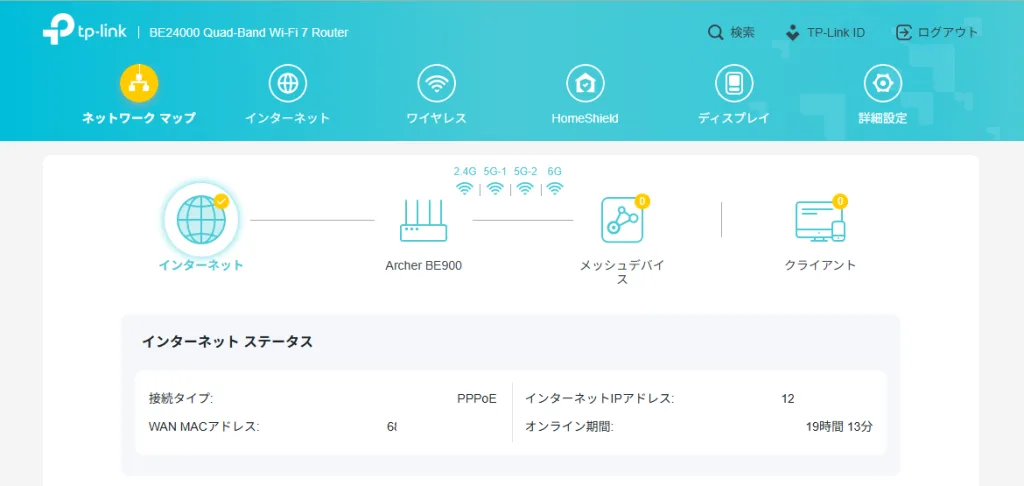
Task: Switch to 詳細設定 tab label
Action: [883, 118]
